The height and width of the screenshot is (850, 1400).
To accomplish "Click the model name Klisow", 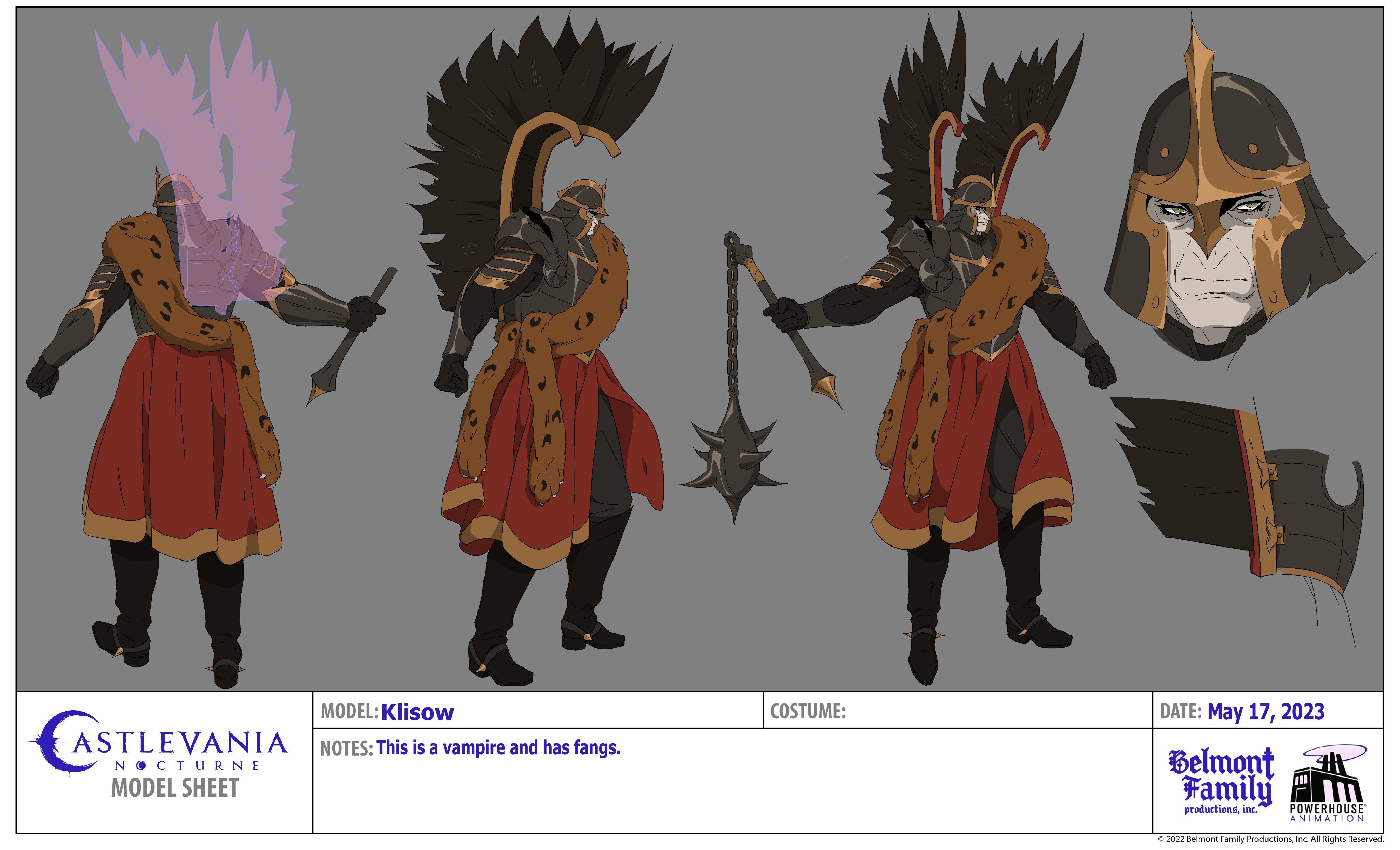I will click(x=417, y=712).
